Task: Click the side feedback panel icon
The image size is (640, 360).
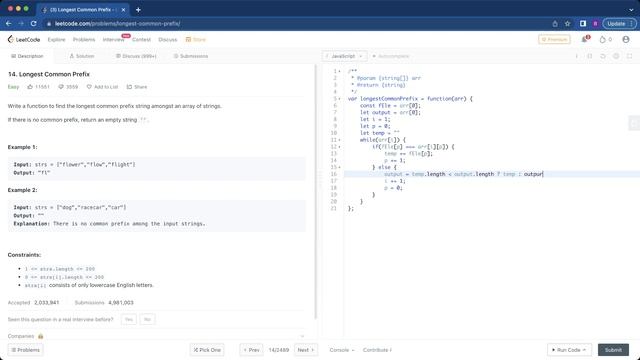Action: (634, 123)
